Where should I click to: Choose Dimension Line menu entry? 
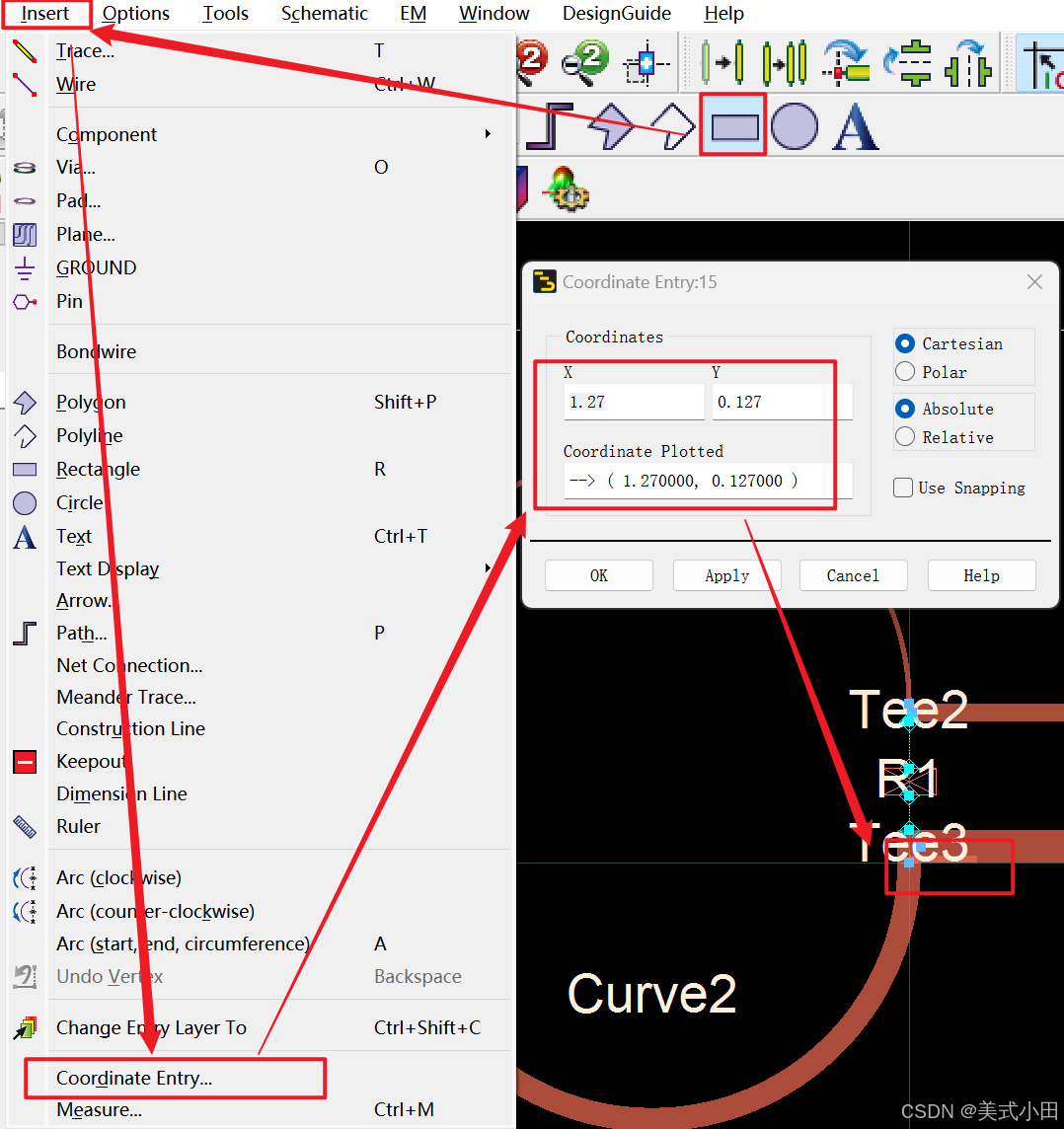121,793
